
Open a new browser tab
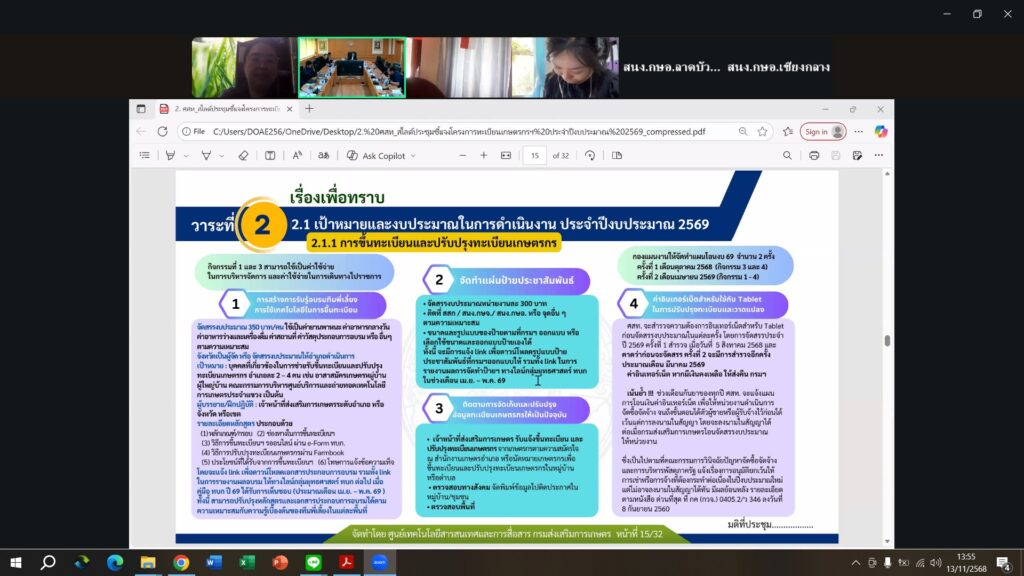(309, 108)
